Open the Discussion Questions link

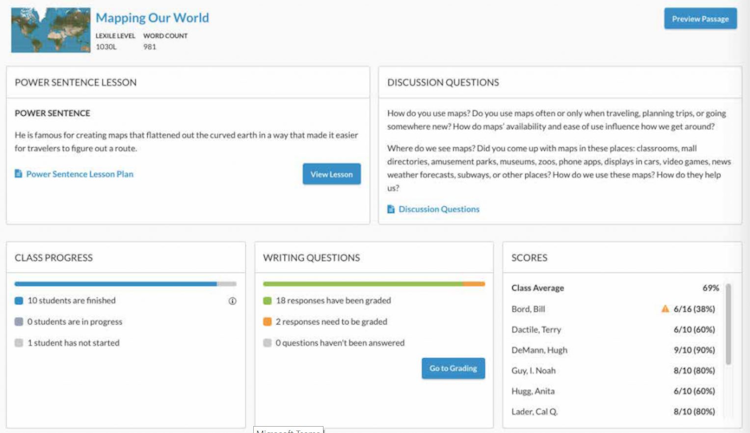pyautogui.click(x=438, y=209)
